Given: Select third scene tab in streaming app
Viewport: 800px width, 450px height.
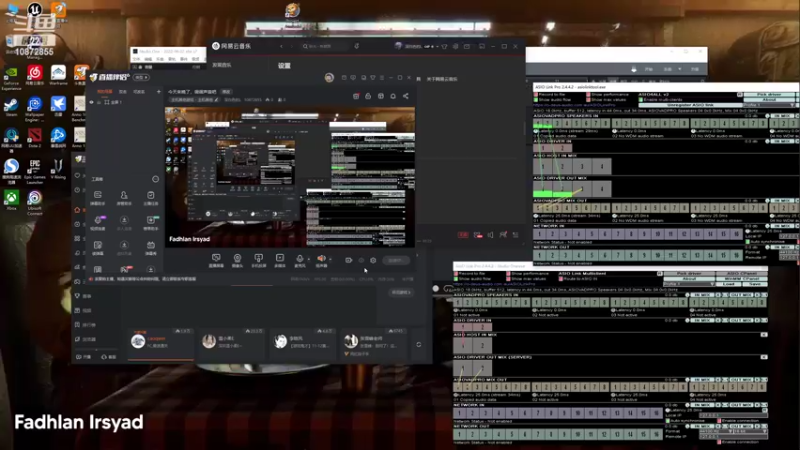Looking at the screenshot, I should coord(139,92).
